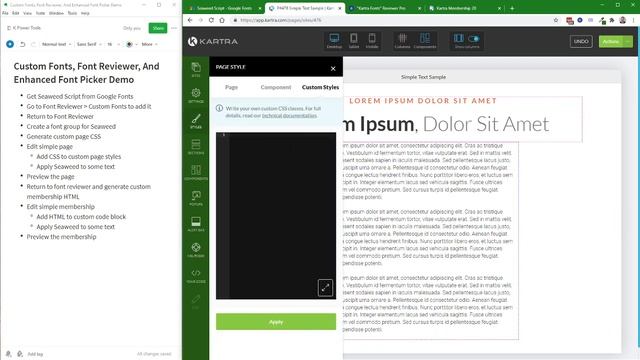Select the Custom Styles tab
The image size is (640, 360).
tap(320, 87)
